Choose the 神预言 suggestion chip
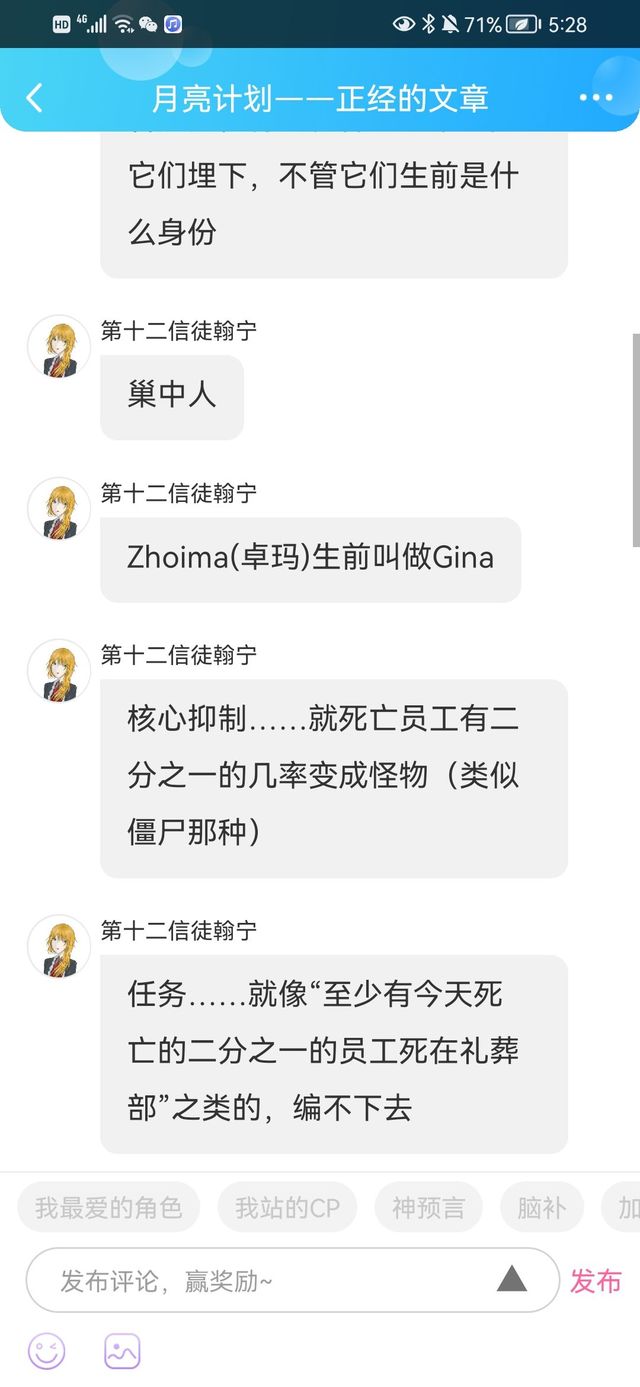Screen dimensions: 640x1387 click(428, 1207)
